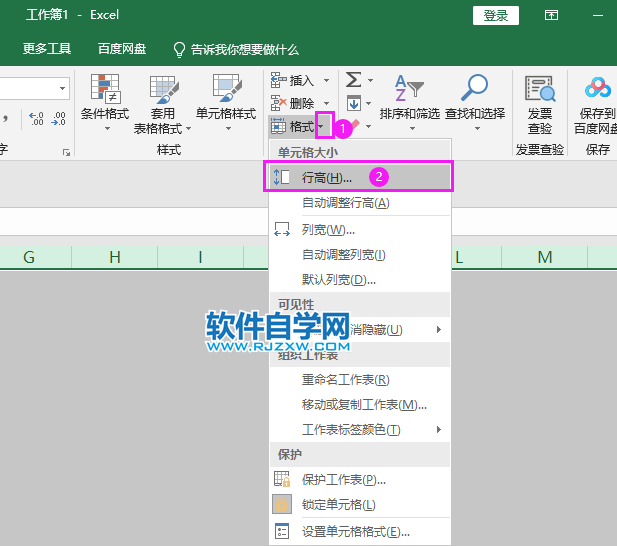Expand the Fill dropdown arrow
This screenshot has height=546, width=617.
click(368, 103)
